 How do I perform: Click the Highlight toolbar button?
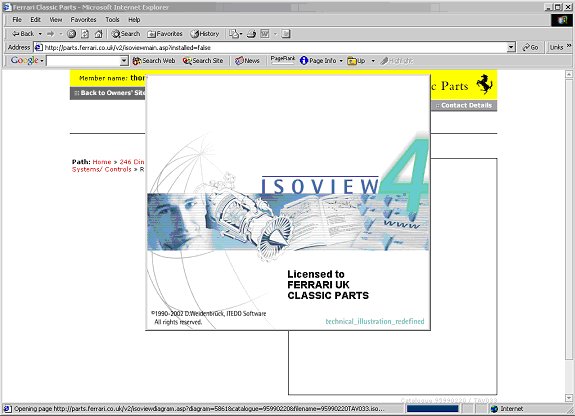click(397, 61)
